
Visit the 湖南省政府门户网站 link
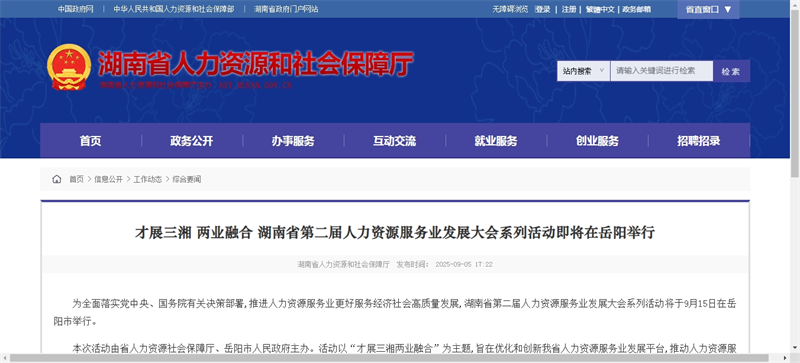286,9
